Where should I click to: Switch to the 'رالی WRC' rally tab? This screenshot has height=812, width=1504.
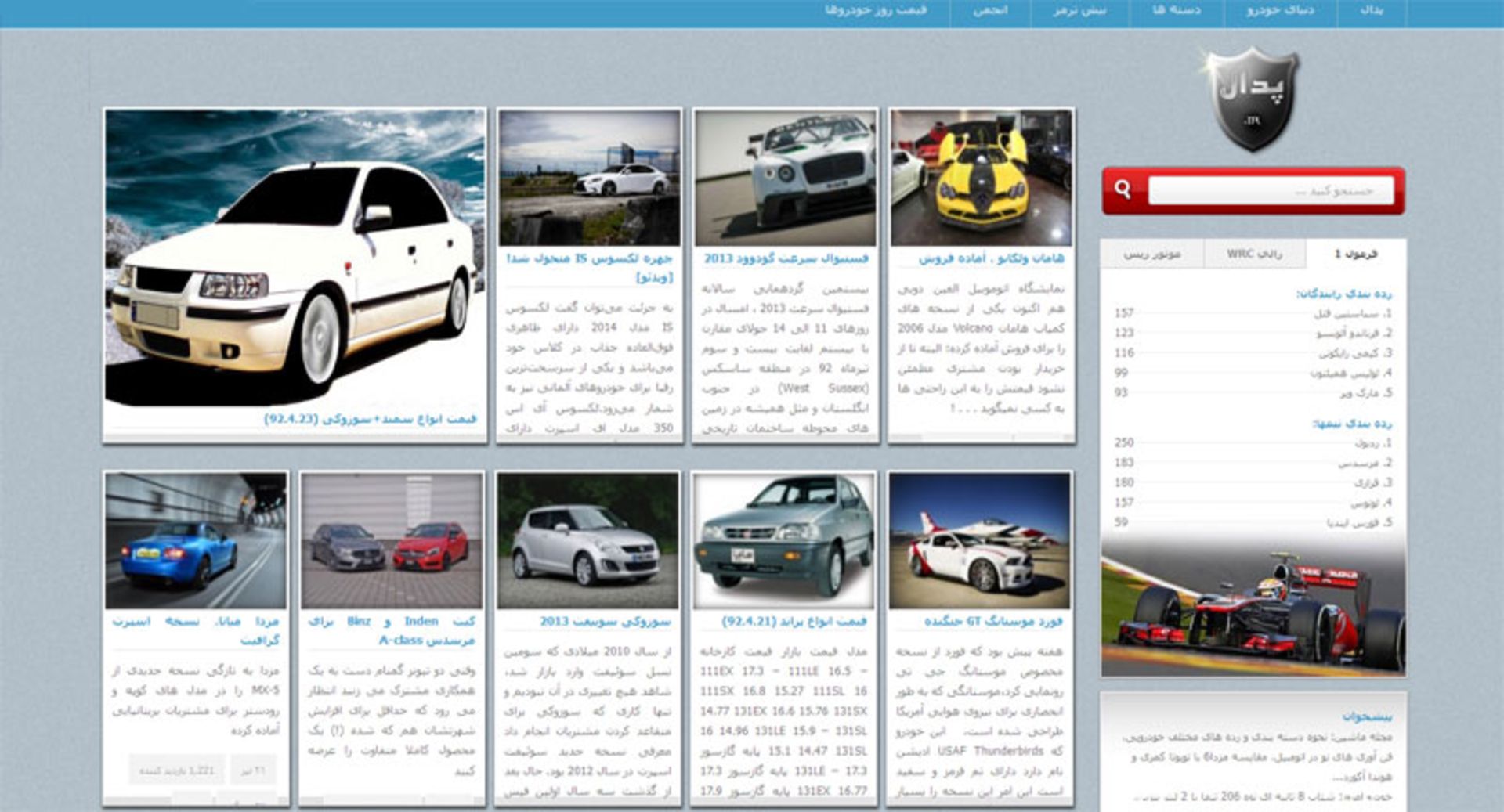(x=1254, y=254)
